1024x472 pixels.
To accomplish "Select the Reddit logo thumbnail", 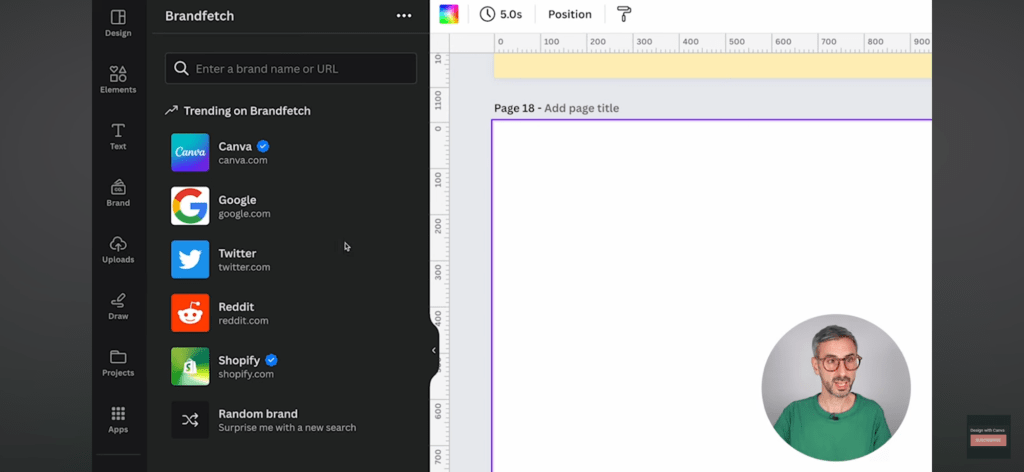I will point(190,313).
